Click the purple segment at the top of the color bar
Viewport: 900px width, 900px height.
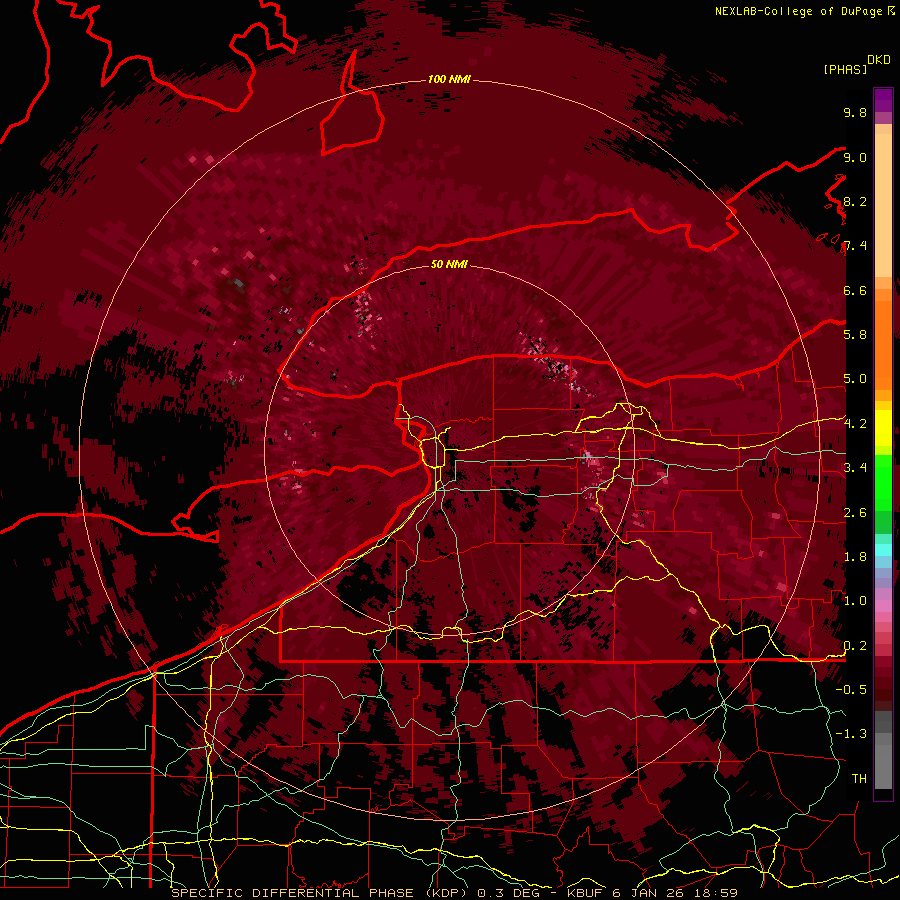883,100
